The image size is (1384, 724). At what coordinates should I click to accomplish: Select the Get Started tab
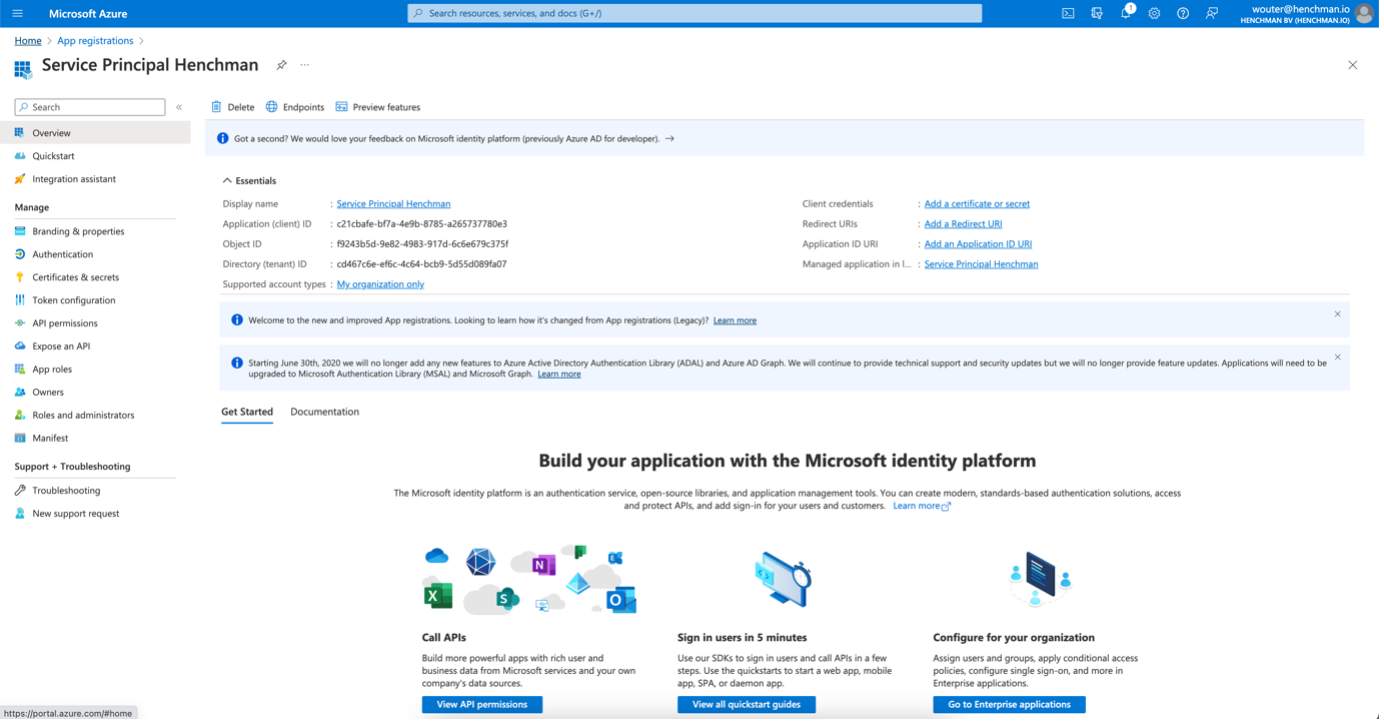248,413
